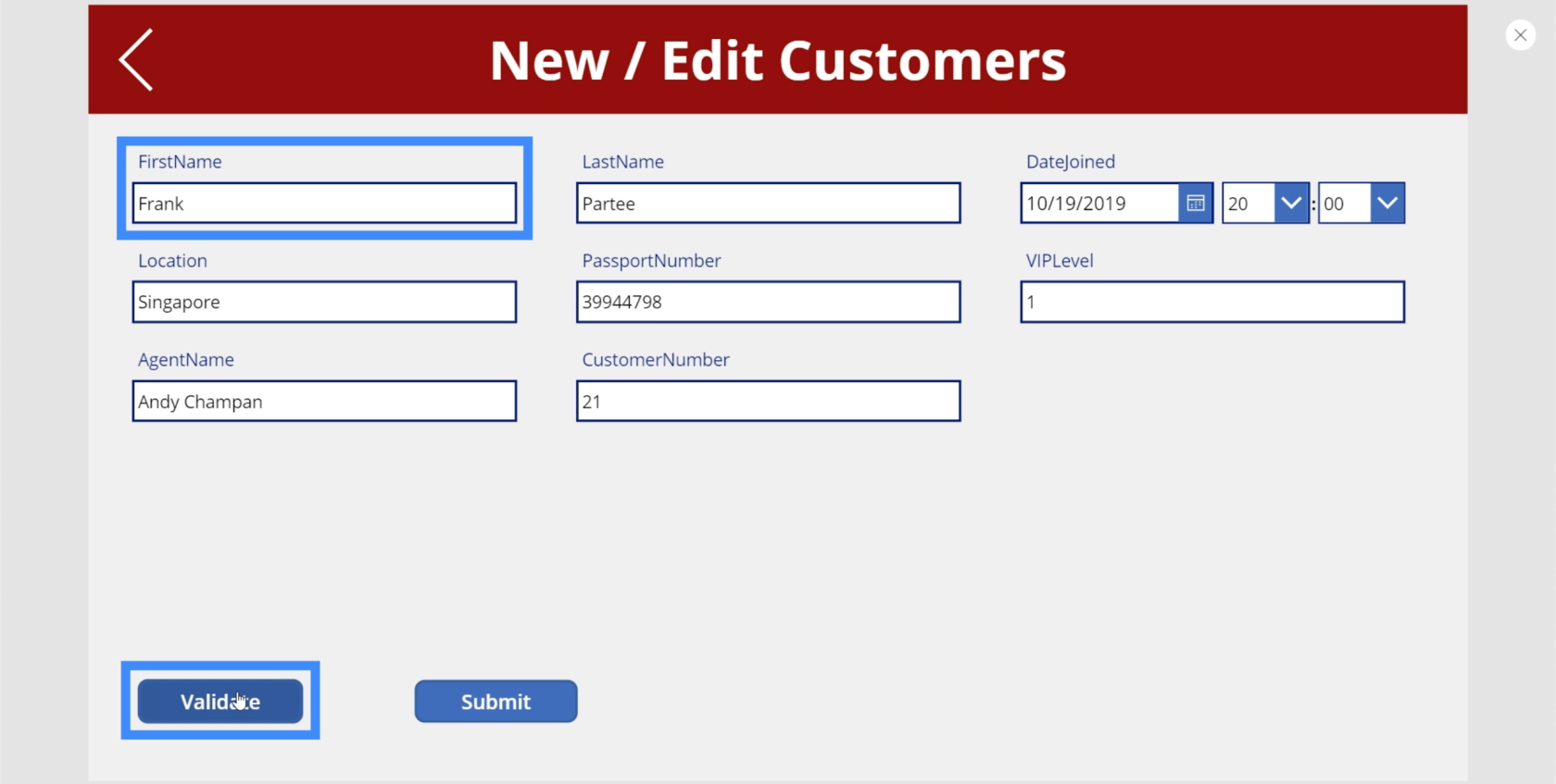Click the Submit button

(x=496, y=702)
